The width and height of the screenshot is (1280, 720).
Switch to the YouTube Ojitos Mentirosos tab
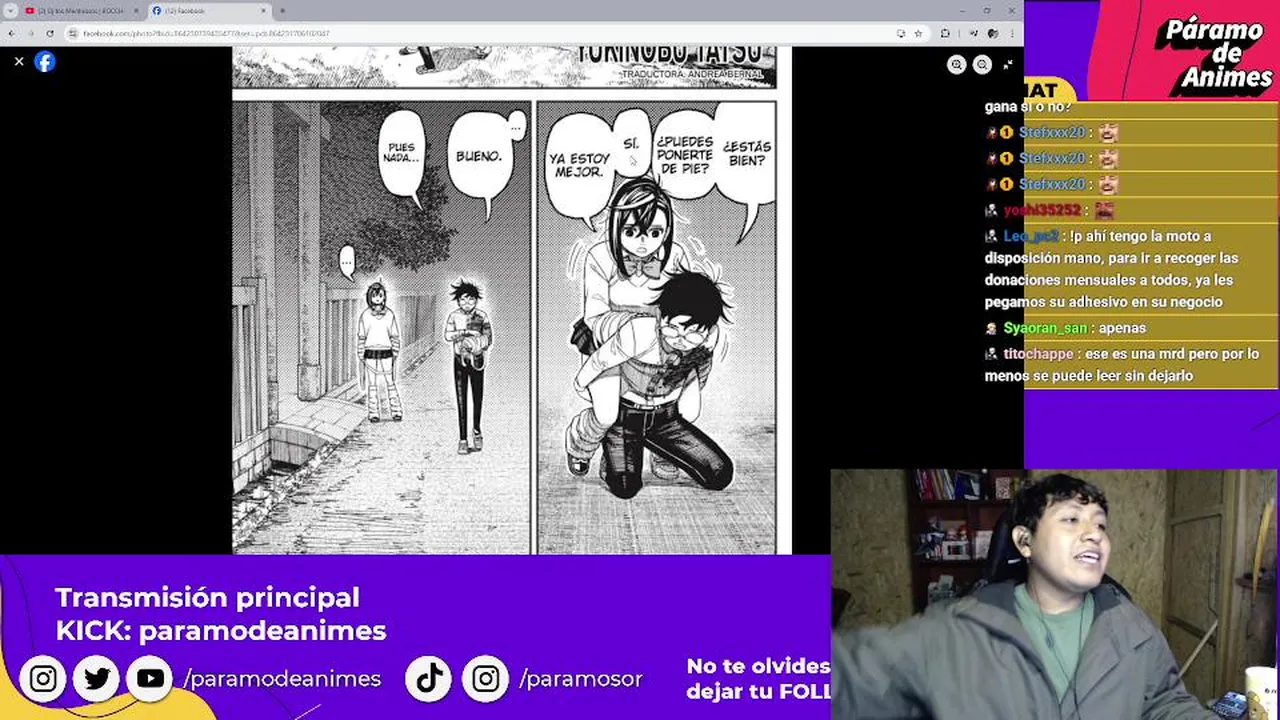point(82,11)
